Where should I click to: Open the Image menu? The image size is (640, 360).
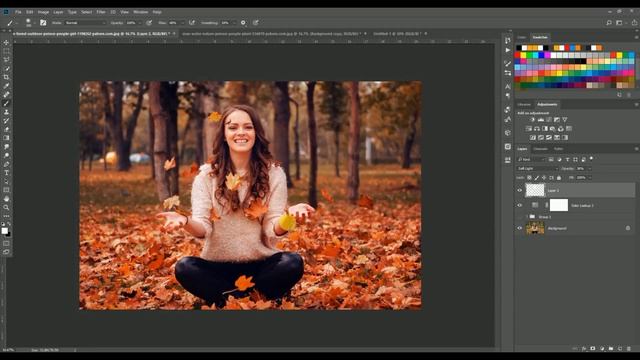pos(43,12)
